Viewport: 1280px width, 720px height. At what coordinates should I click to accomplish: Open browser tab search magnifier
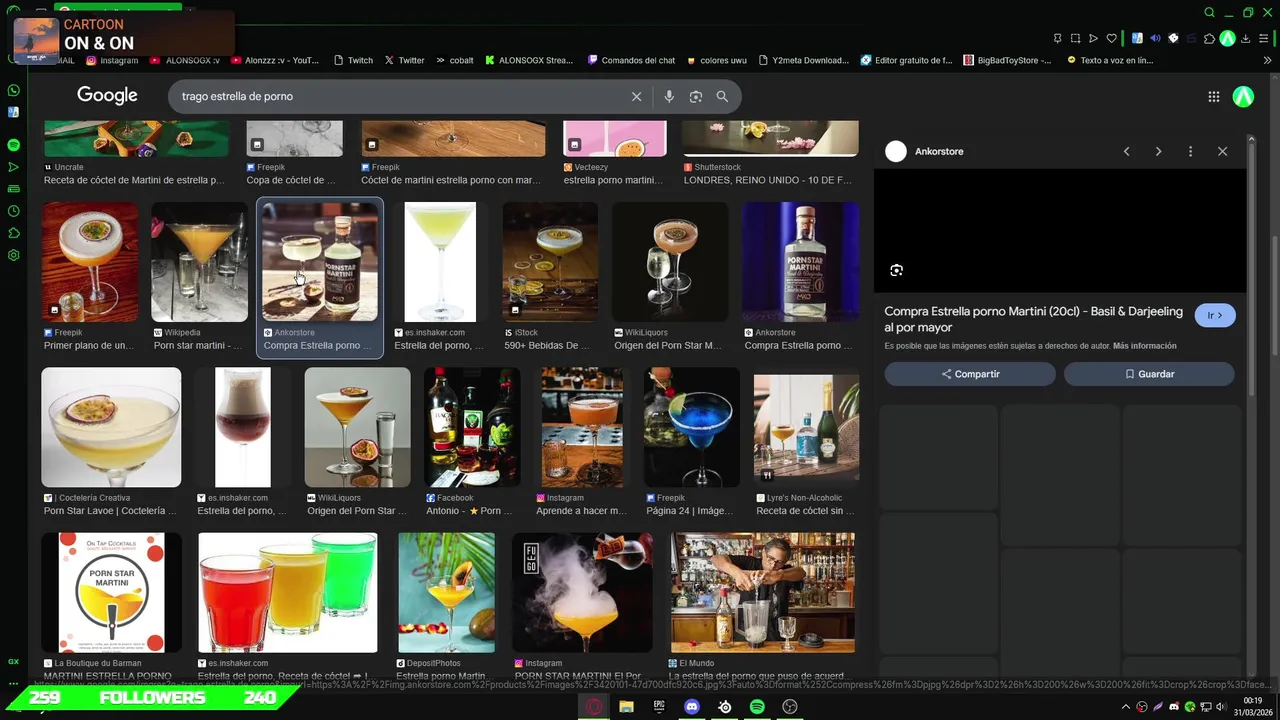tap(1209, 13)
